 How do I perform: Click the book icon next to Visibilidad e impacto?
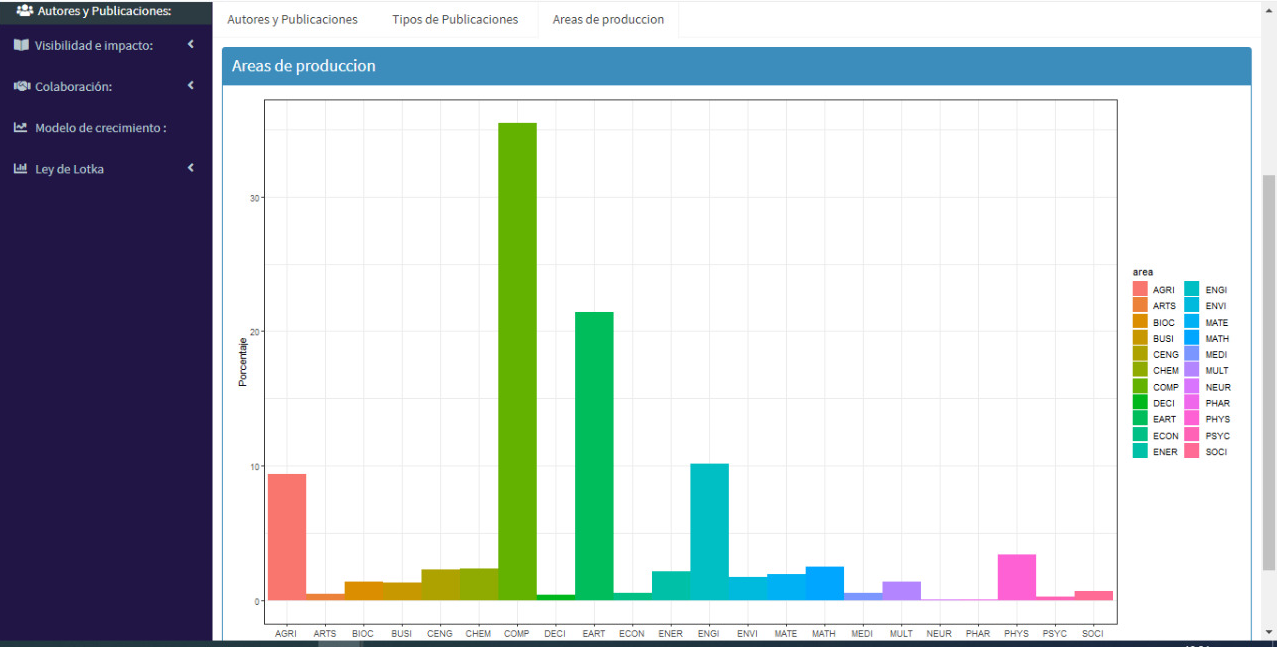(x=21, y=45)
